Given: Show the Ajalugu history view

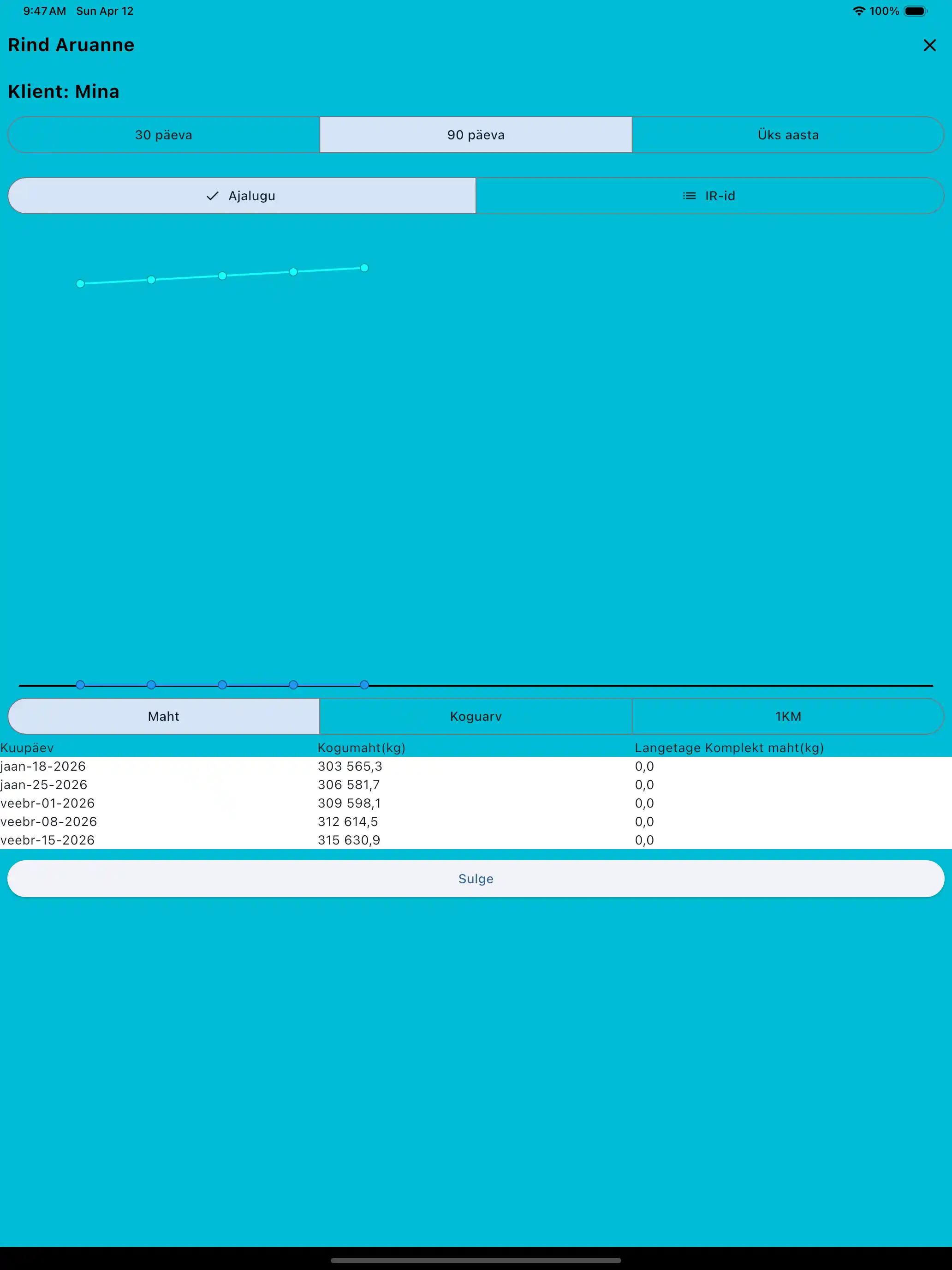Looking at the screenshot, I should [x=242, y=196].
